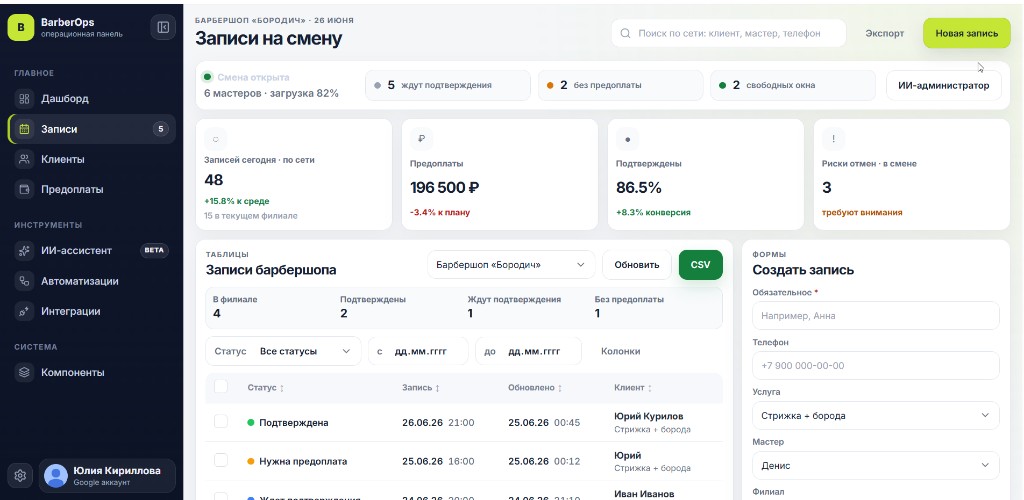Click the sort arrows next to Запись
Screen dimensions: 1024x500
[438, 388]
